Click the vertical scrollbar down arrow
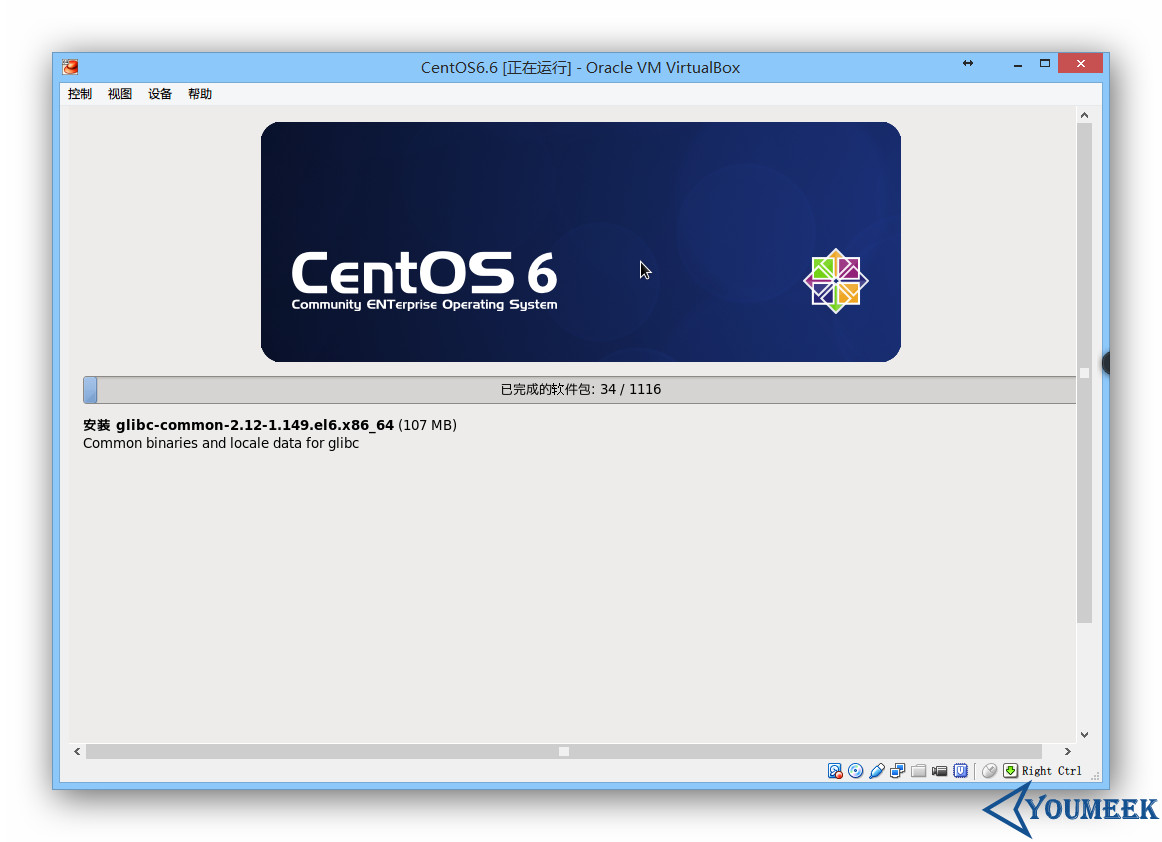This screenshot has width=1162, height=842. pyautogui.click(x=1084, y=733)
